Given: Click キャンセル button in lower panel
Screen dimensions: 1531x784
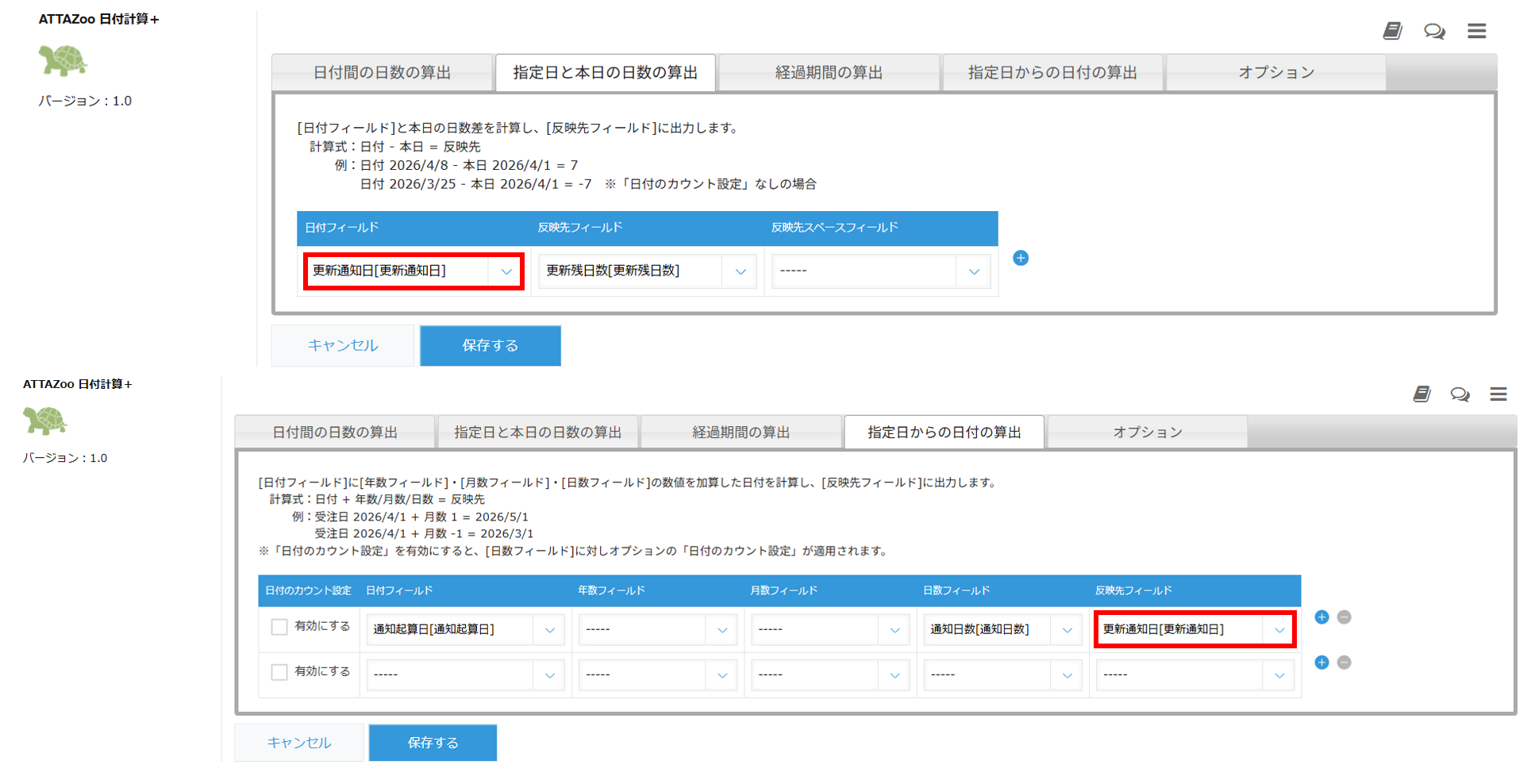Looking at the screenshot, I should [299, 743].
